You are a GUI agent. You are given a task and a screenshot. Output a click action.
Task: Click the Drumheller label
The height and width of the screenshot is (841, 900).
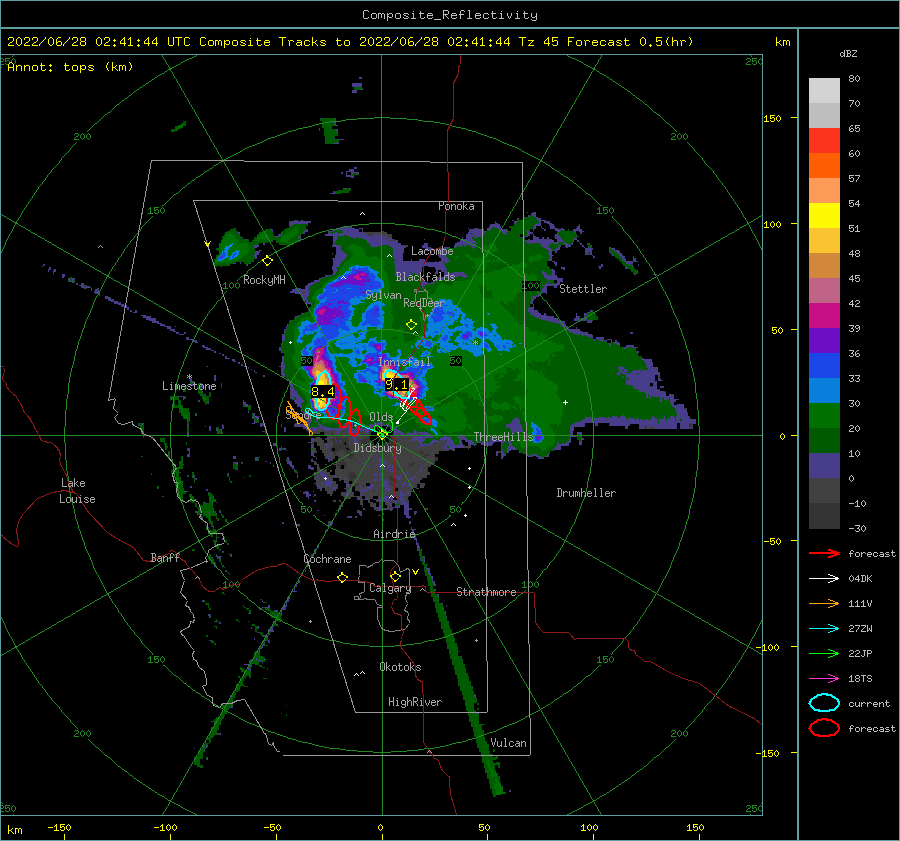pyautogui.click(x=586, y=493)
